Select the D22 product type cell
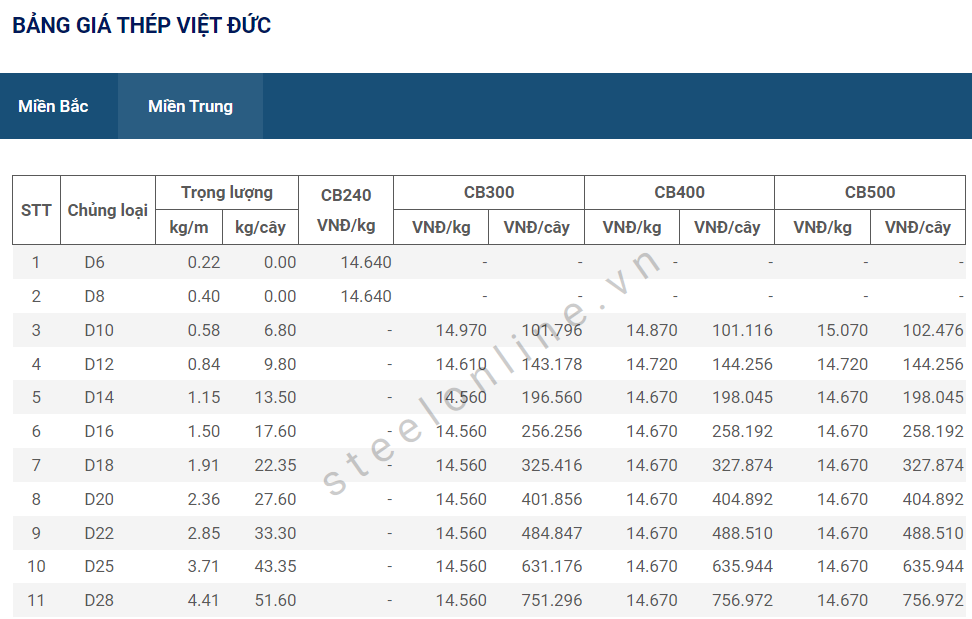972x619 pixels. coord(99,533)
